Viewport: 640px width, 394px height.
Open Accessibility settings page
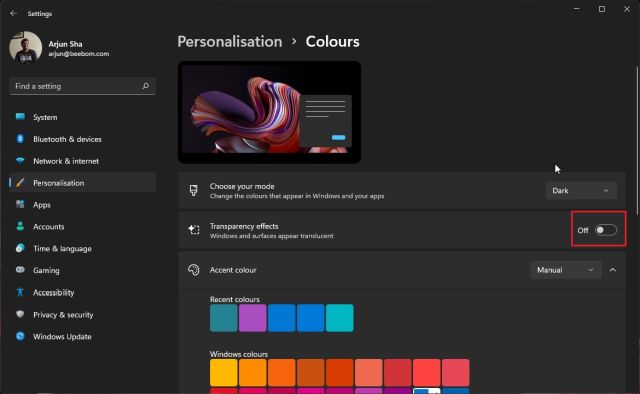coord(82,292)
